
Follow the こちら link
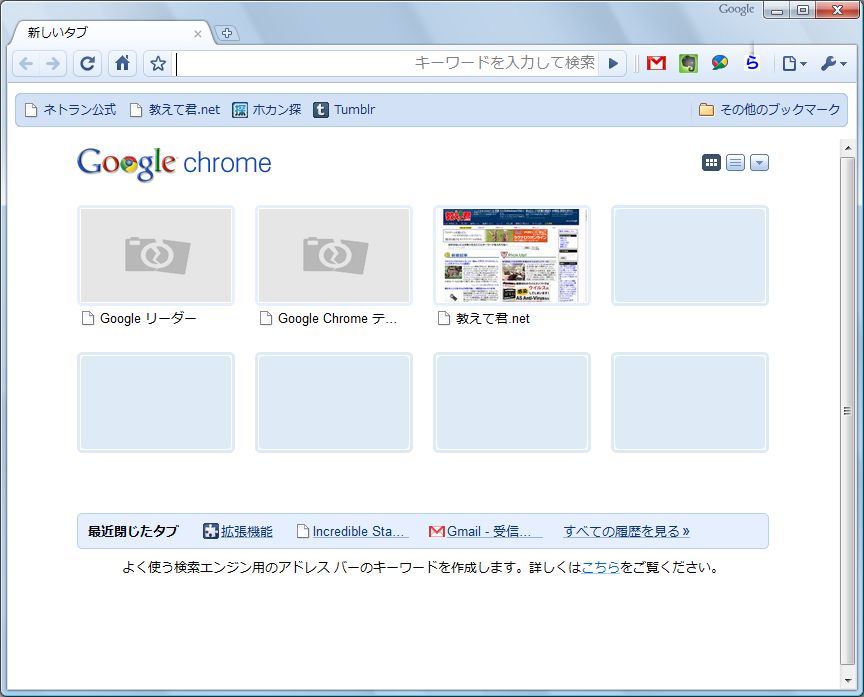[601, 567]
